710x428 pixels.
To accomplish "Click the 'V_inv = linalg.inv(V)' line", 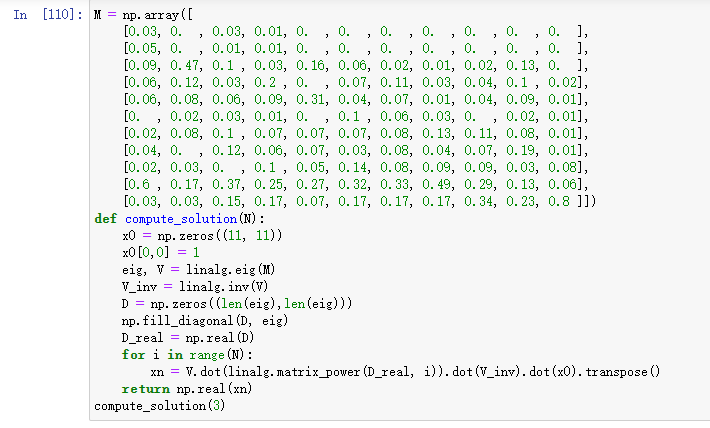I will pyautogui.click(x=195, y=287).
